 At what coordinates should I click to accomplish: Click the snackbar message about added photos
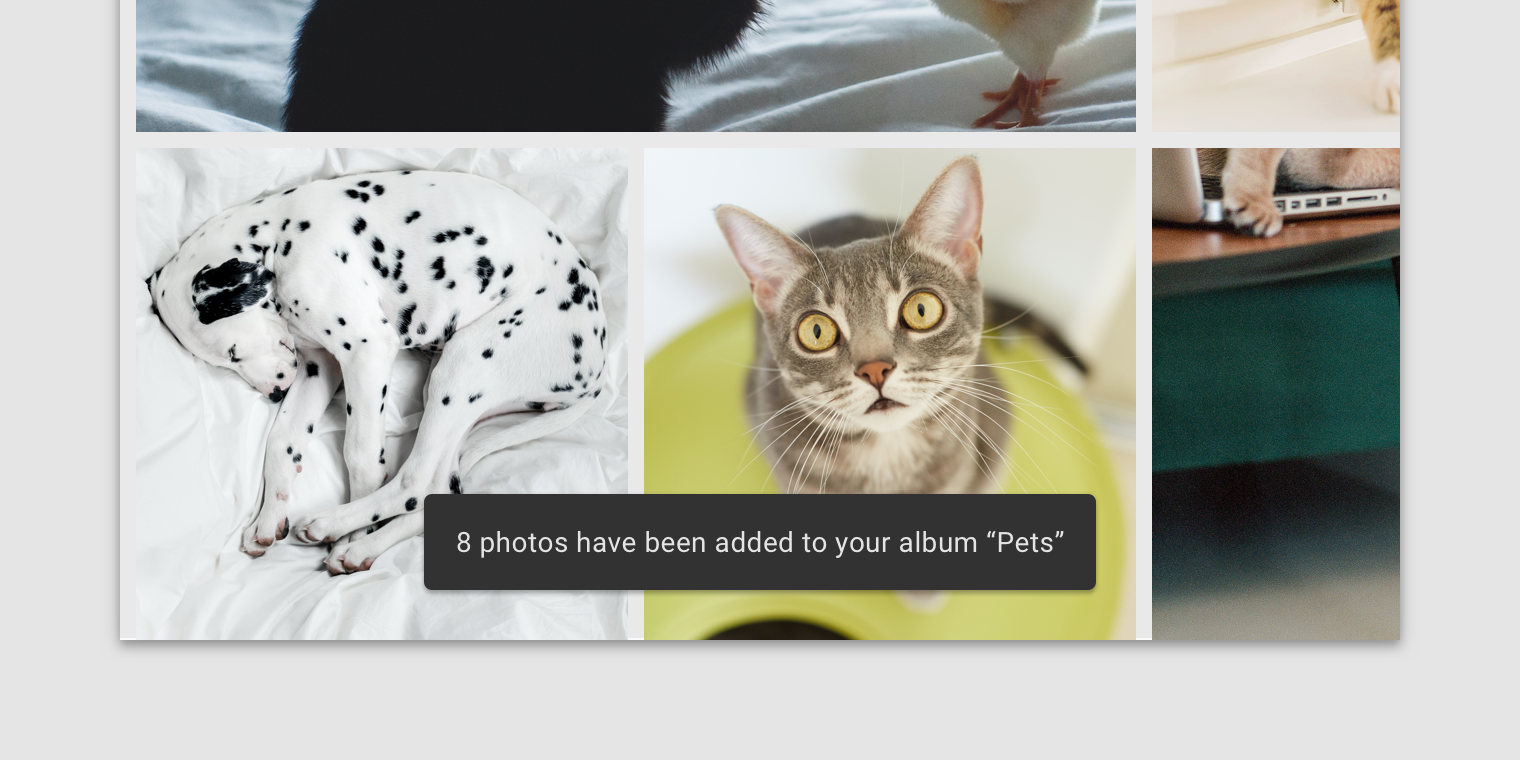[x=760, y=542]
